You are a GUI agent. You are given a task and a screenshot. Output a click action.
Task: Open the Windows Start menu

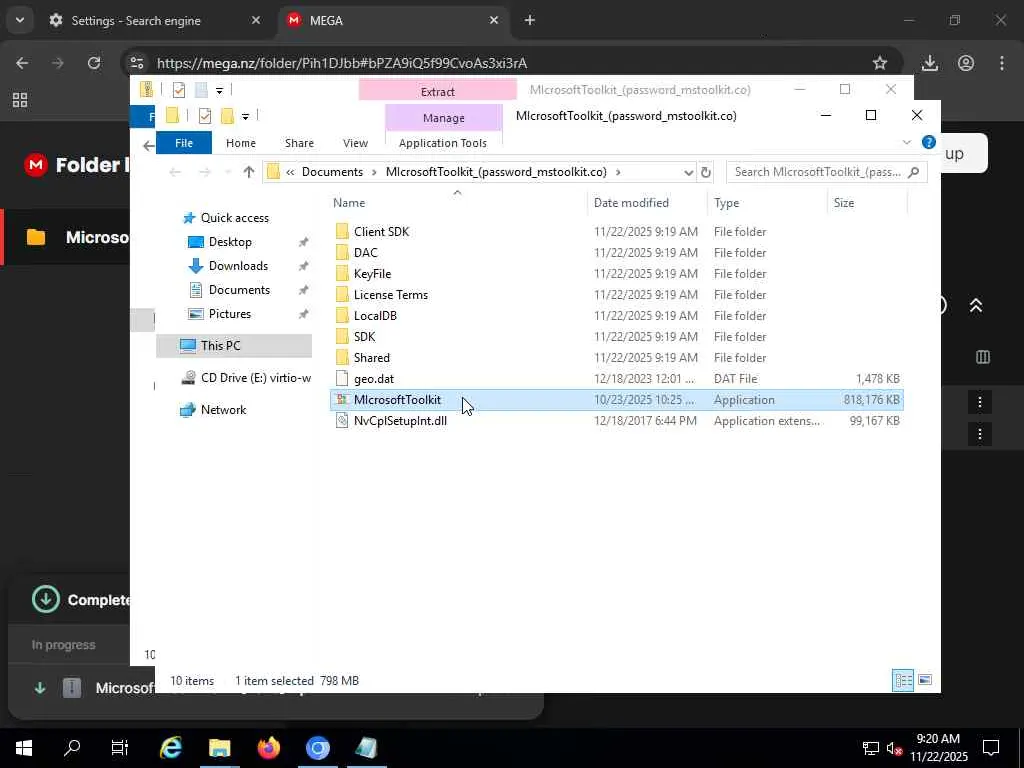(x=24, y=748)
